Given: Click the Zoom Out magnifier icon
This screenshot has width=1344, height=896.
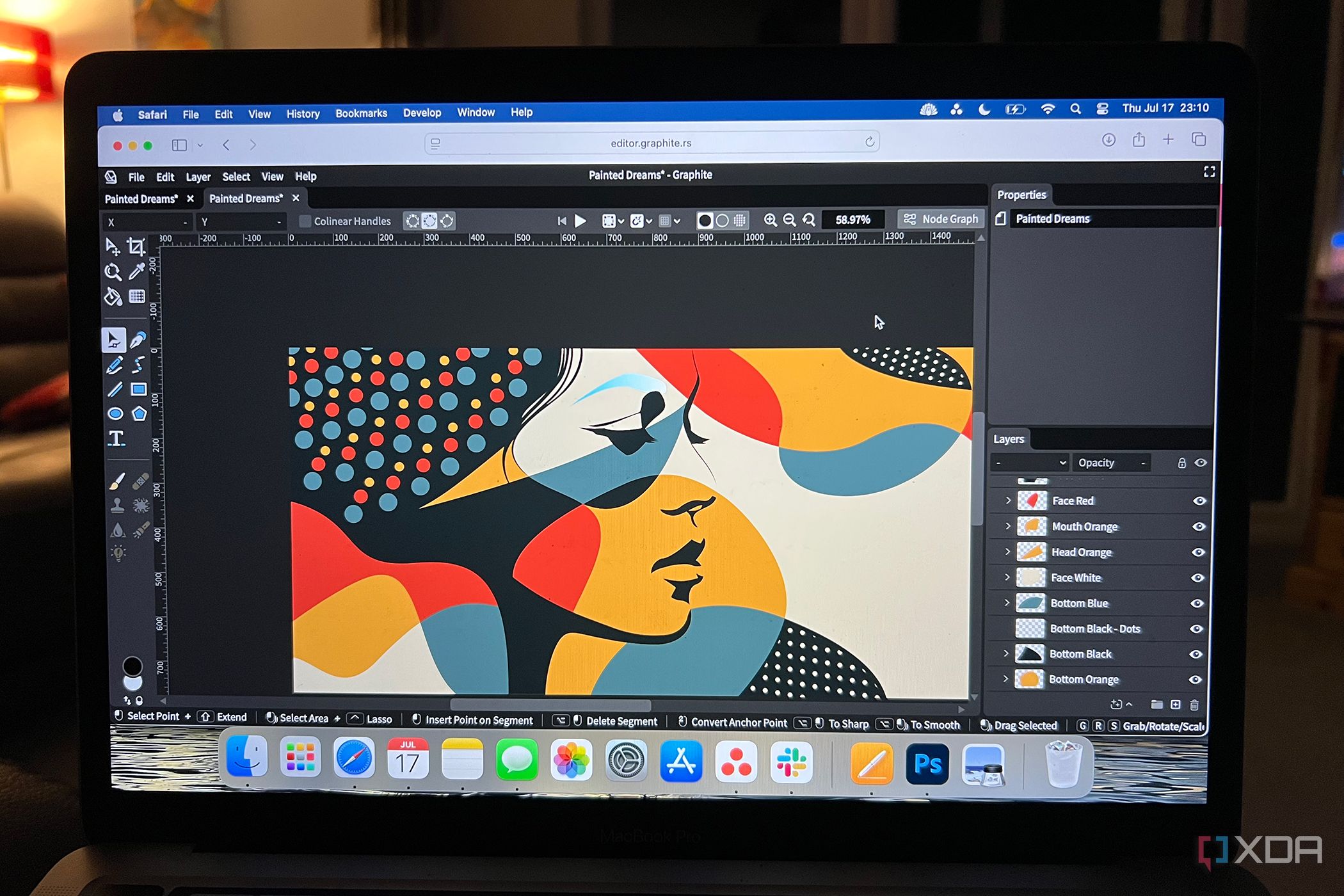Looking at the screenshot, I should pyautogui.click(x=790, y=220).
